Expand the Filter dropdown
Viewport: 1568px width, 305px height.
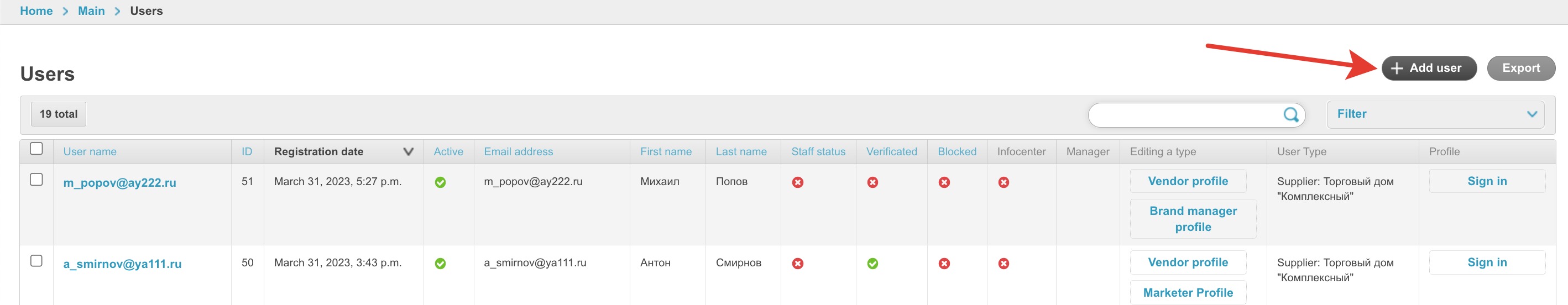point(1435,114)
